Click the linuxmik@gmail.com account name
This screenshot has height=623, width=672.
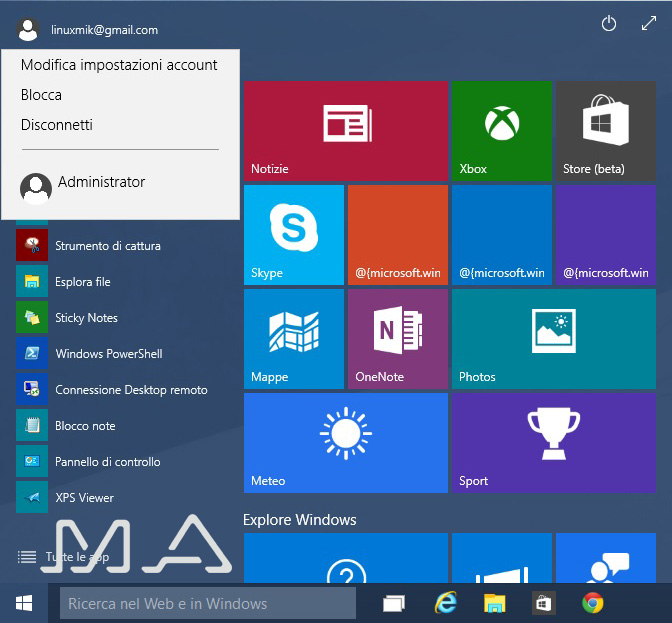(x=105, y=30)
